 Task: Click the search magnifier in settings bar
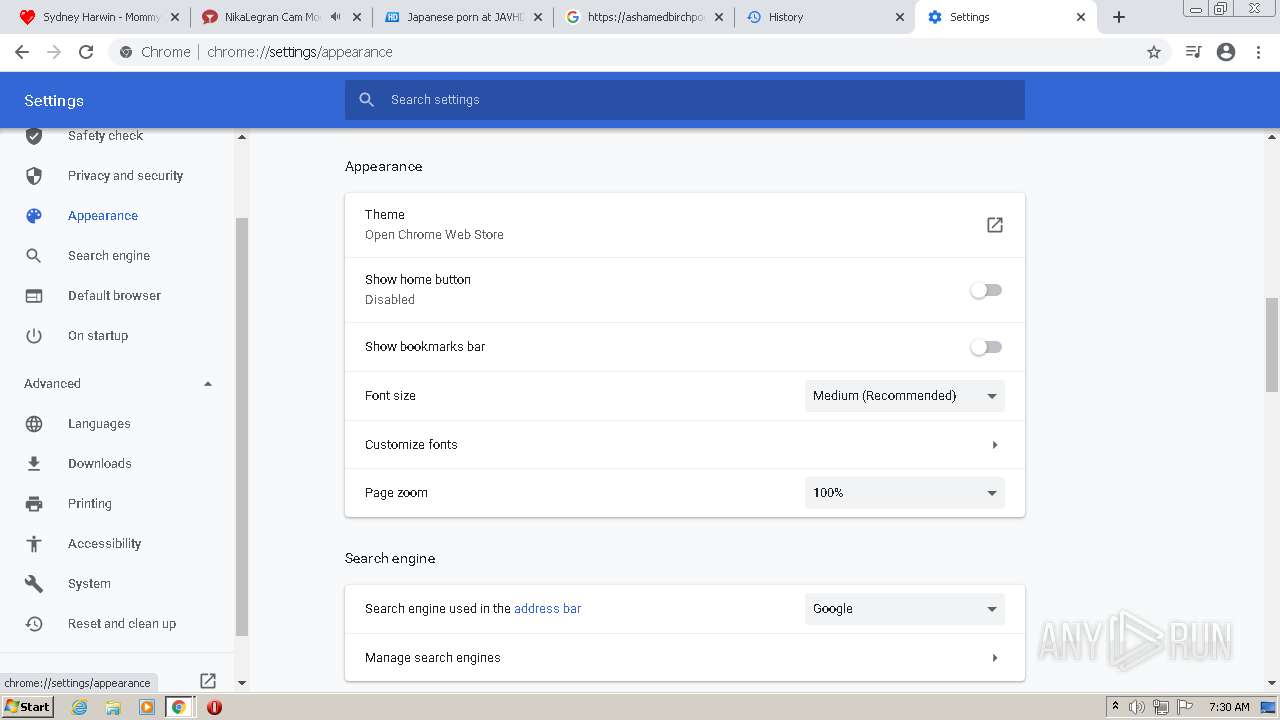coord(367,100)
